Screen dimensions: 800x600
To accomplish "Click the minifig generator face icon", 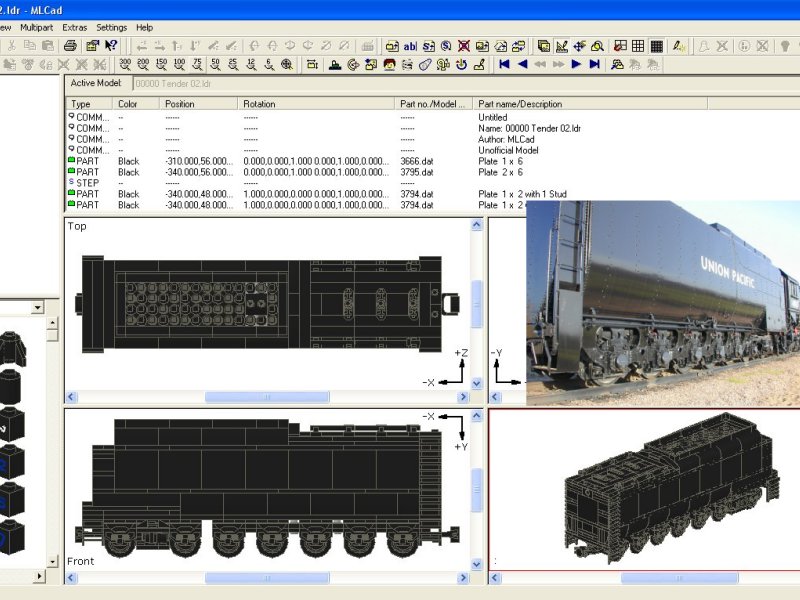I will point(389,64).
